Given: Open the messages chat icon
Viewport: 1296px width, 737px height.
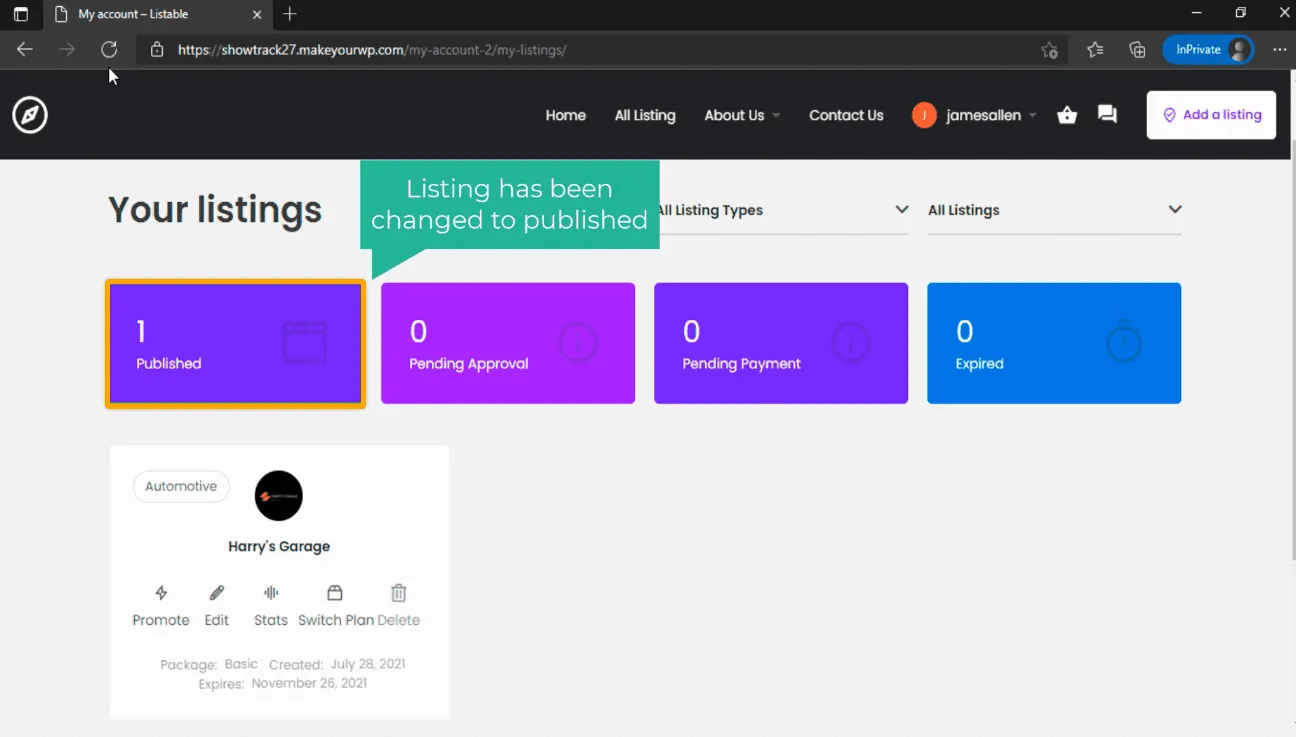Looking at the screenshot, I should tap(1107, 115).
